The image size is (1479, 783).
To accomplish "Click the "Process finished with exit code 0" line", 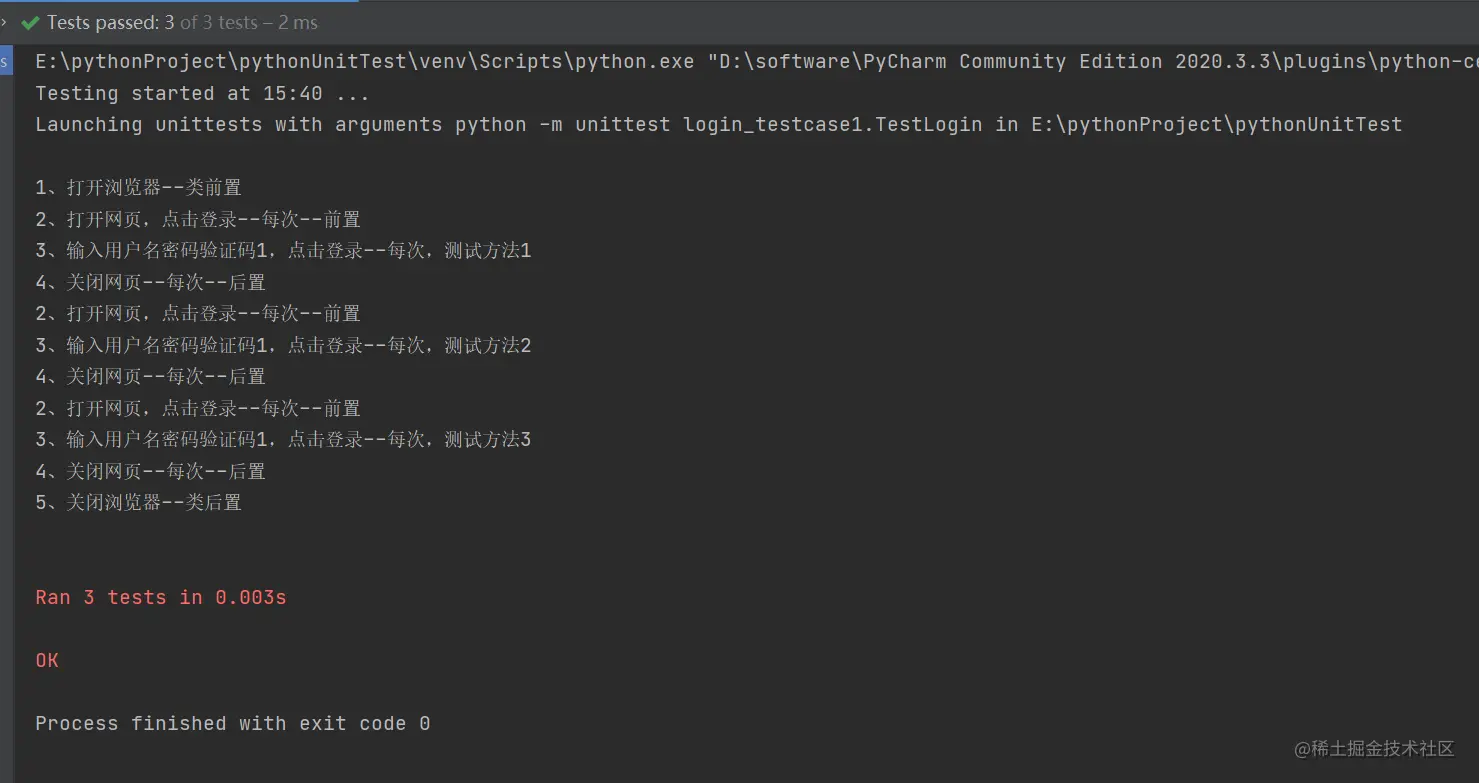I will tap(231, 723).
